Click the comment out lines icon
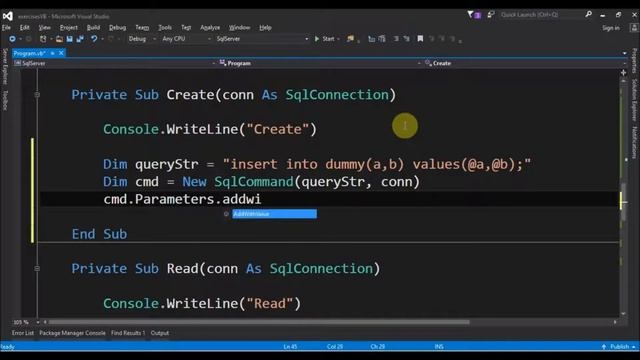This screenshot has height=360, width=640. (371, 39)
